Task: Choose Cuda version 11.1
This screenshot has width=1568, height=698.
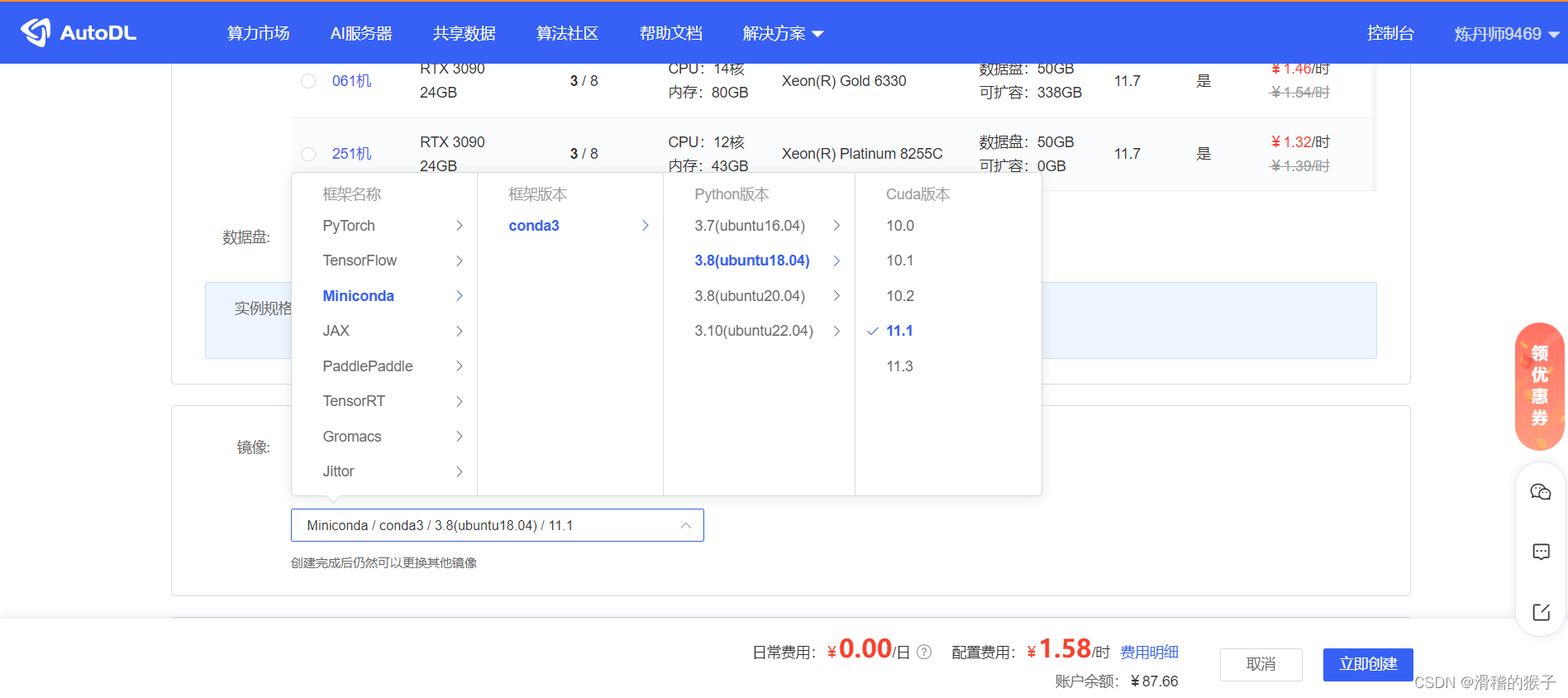Action: (899, 331)
